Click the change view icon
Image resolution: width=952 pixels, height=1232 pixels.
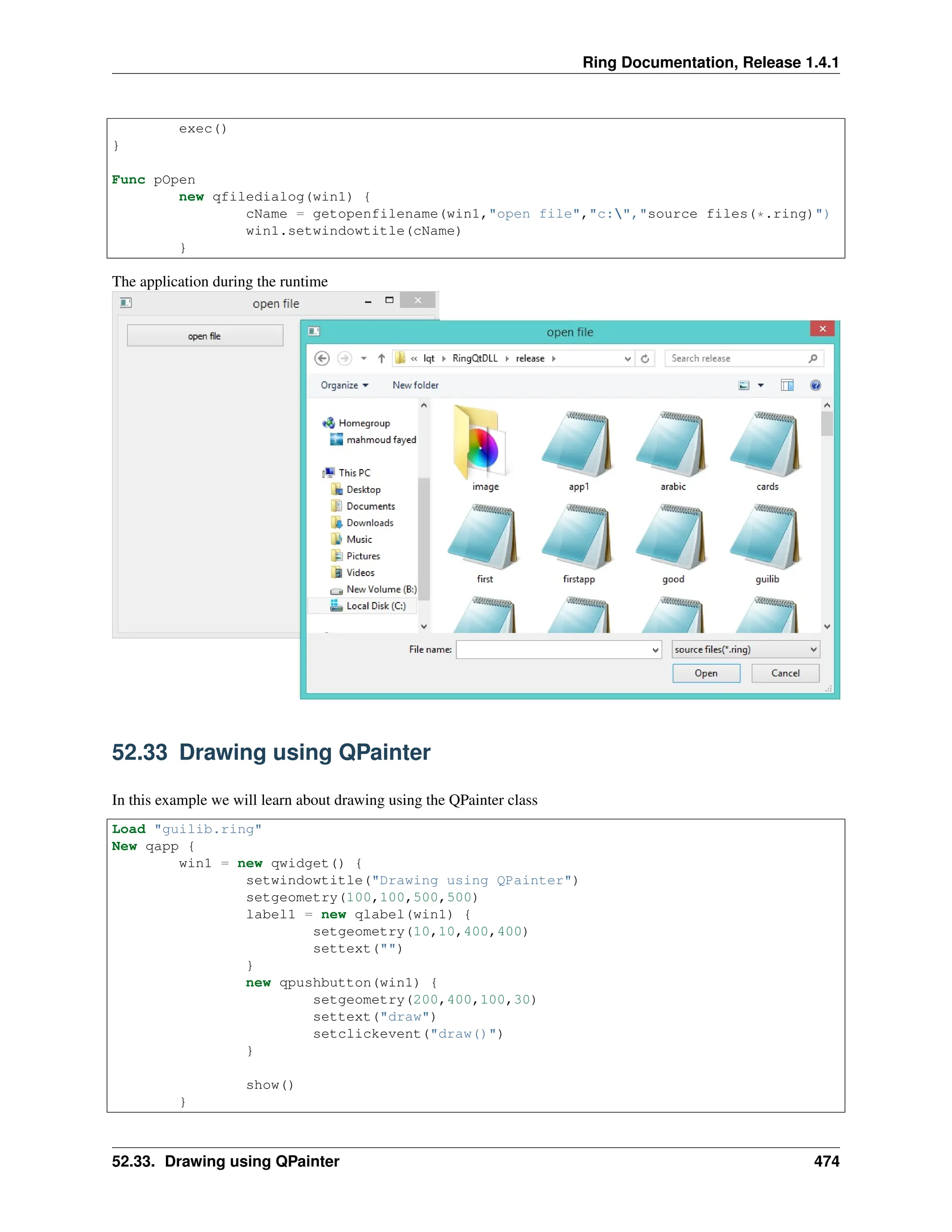click(x=744, y=385)
